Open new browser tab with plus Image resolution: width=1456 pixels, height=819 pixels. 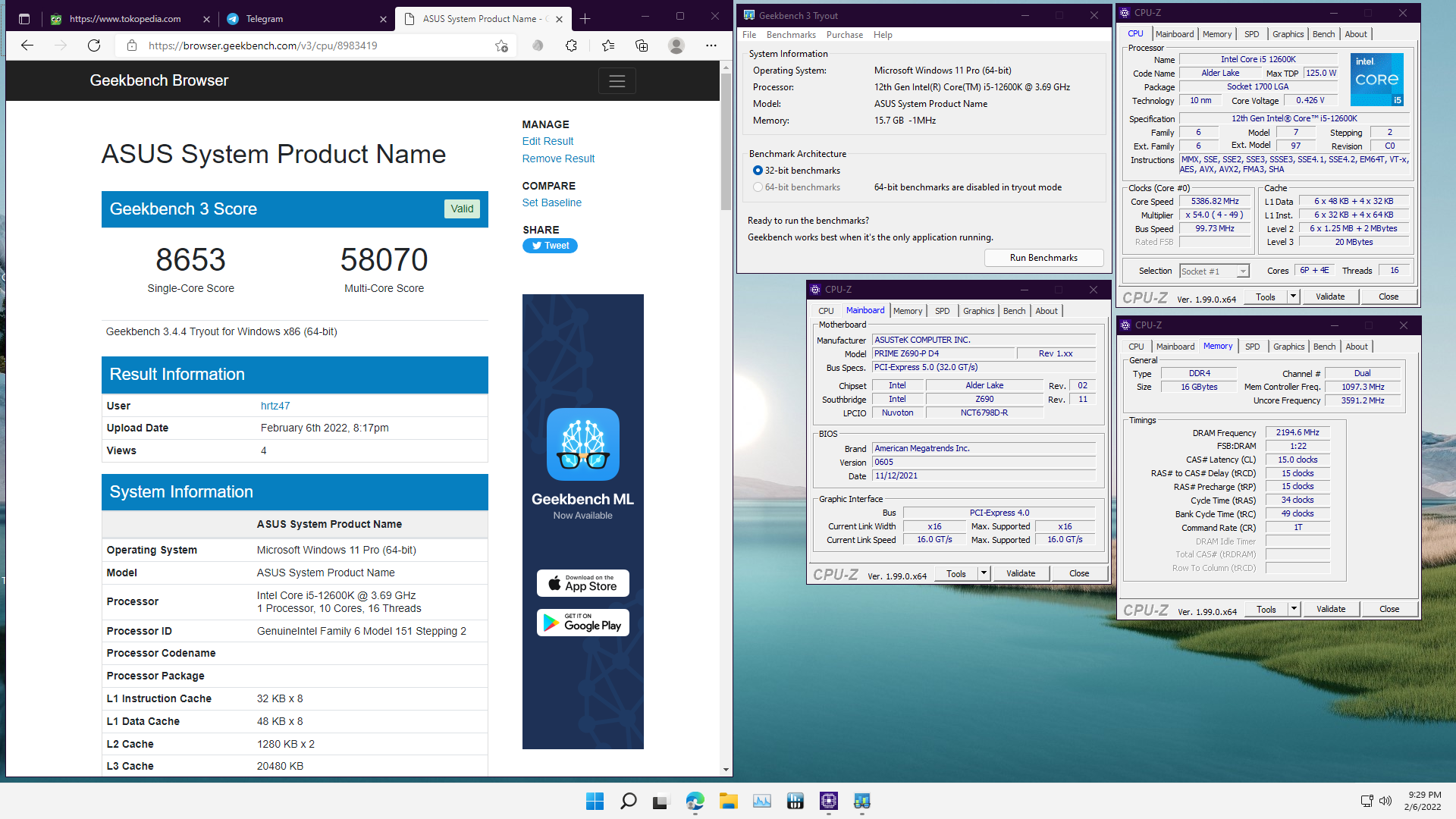coord(585,19)
